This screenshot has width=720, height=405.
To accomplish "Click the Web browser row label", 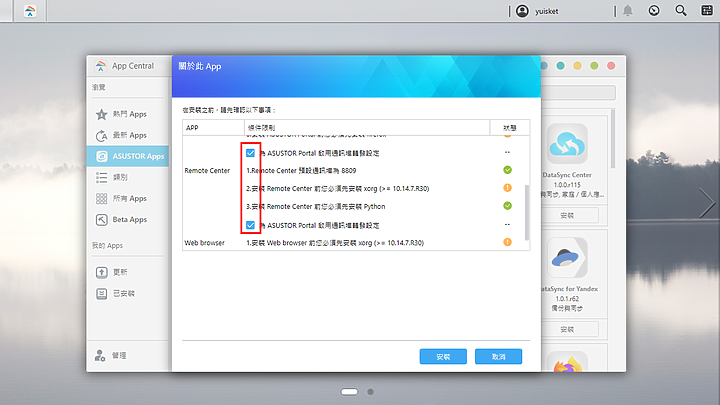I will [204, 243].
